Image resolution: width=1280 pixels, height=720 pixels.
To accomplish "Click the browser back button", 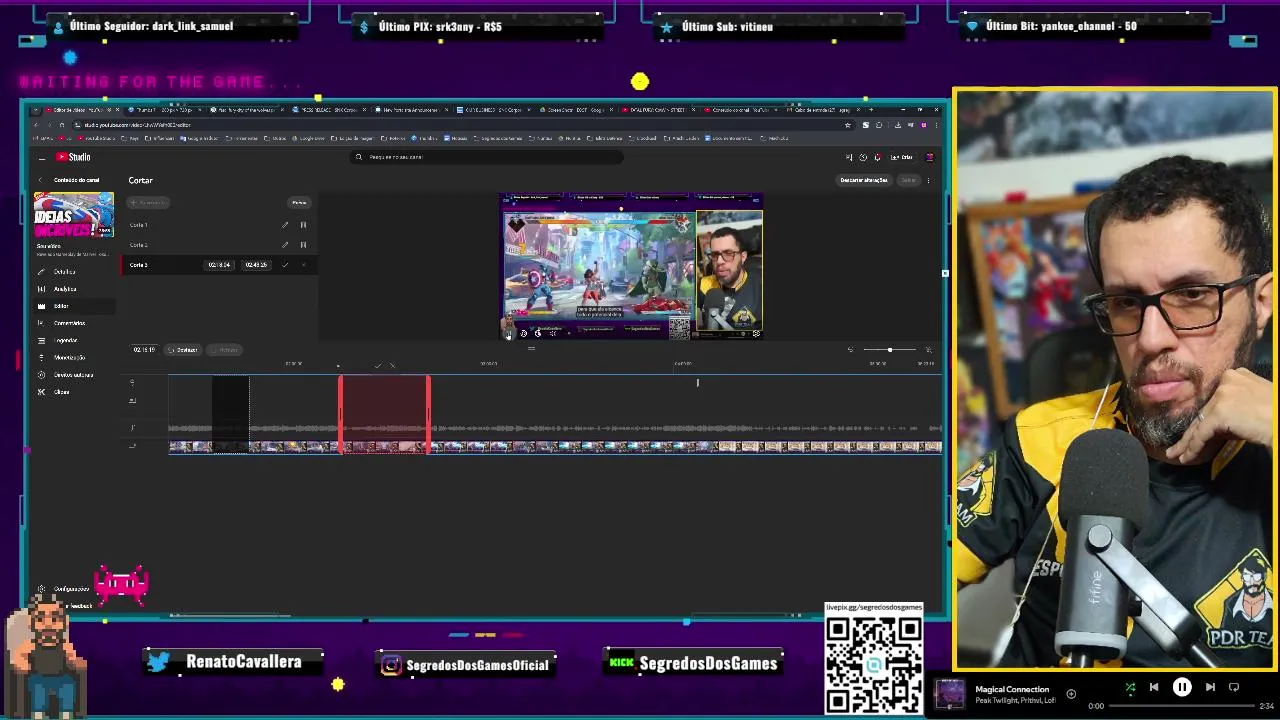I will tap(36, 125).
